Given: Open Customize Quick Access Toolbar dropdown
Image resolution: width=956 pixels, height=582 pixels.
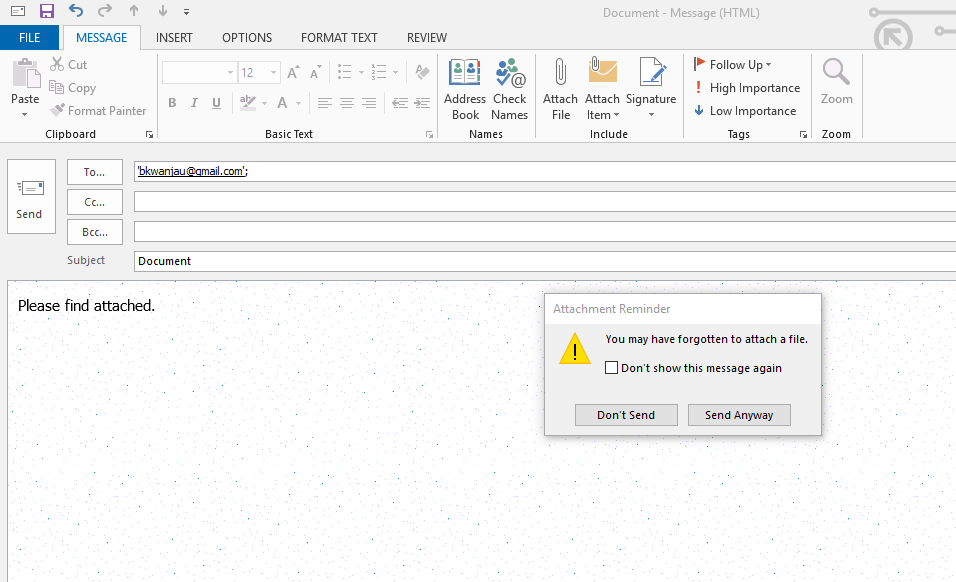Looking at the screenshot, I should coord(187,12).
